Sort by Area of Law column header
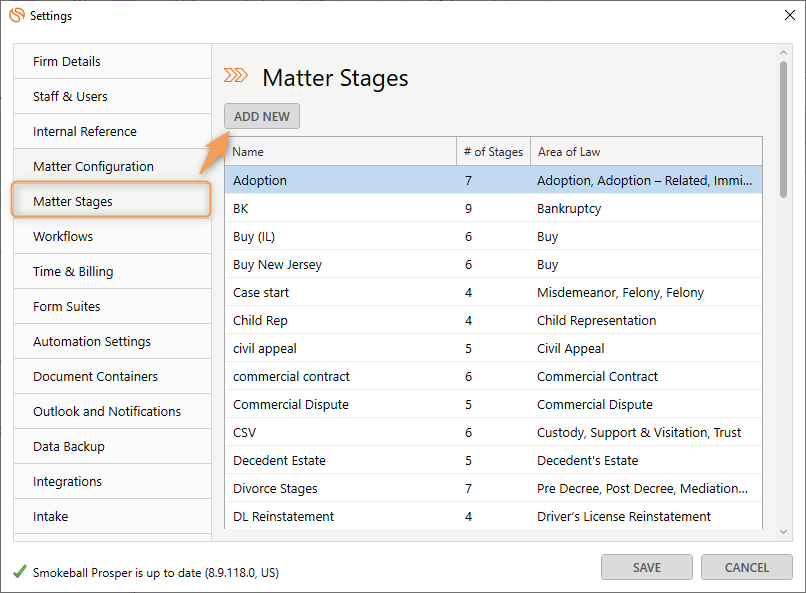806x593 pixels. [646, 152]
